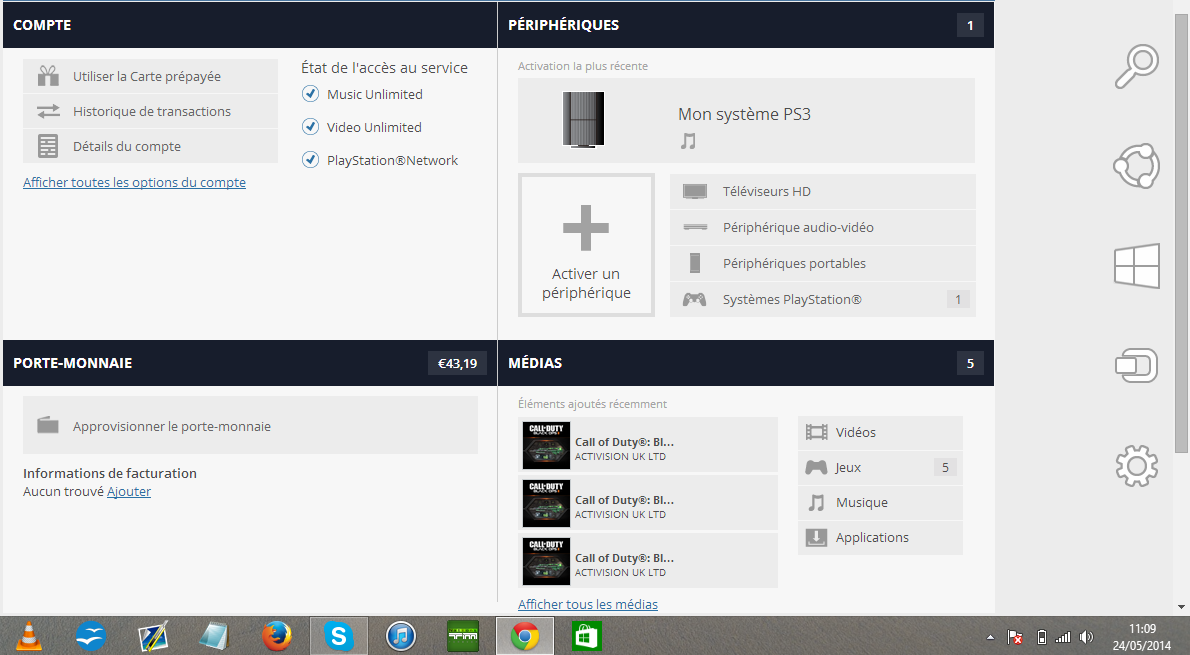
Task: Open Firefox from the taskbar
Action: click(277, 636)
